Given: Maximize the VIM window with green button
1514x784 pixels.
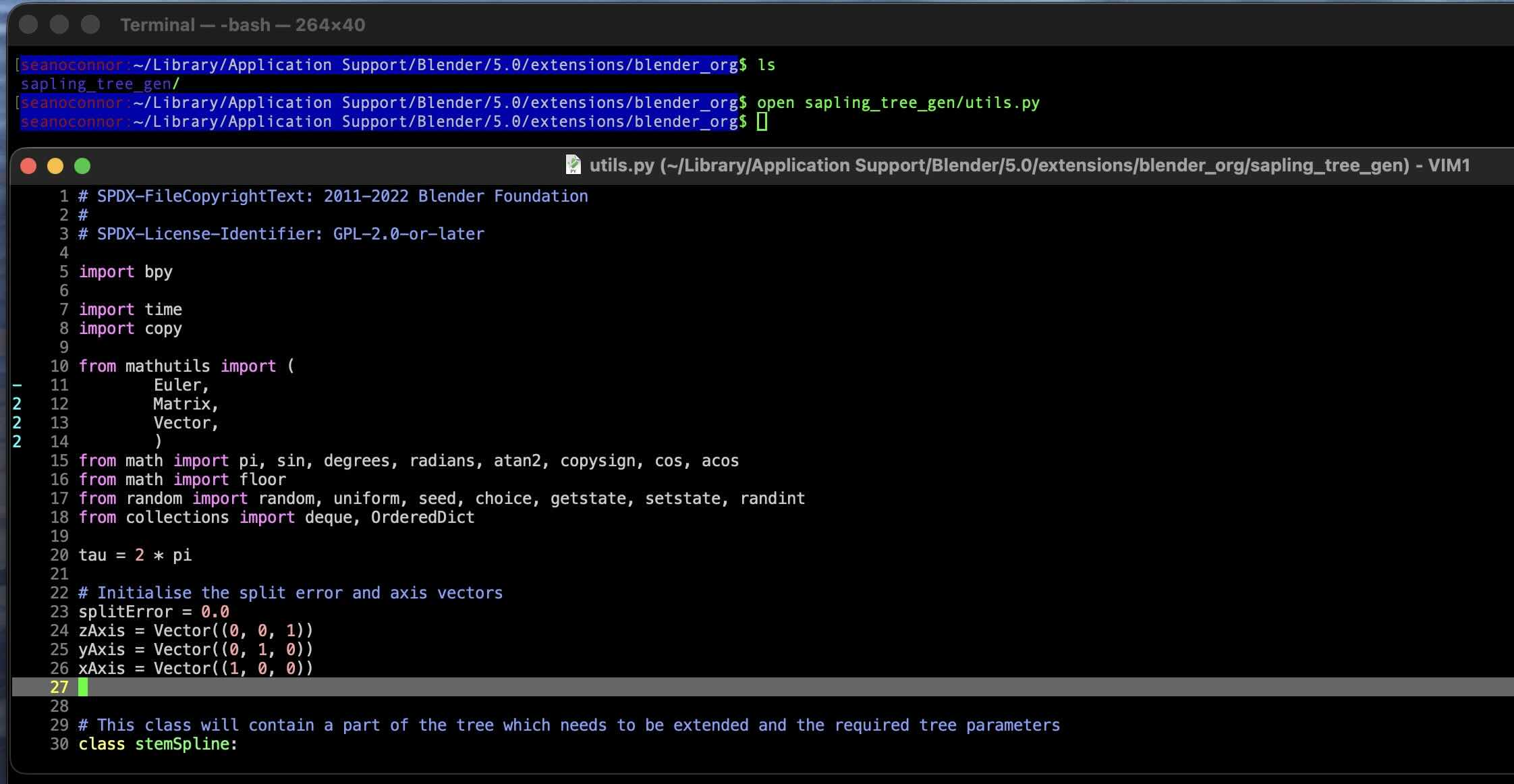Looking at the screenshot, I should [x=82, y=166].
